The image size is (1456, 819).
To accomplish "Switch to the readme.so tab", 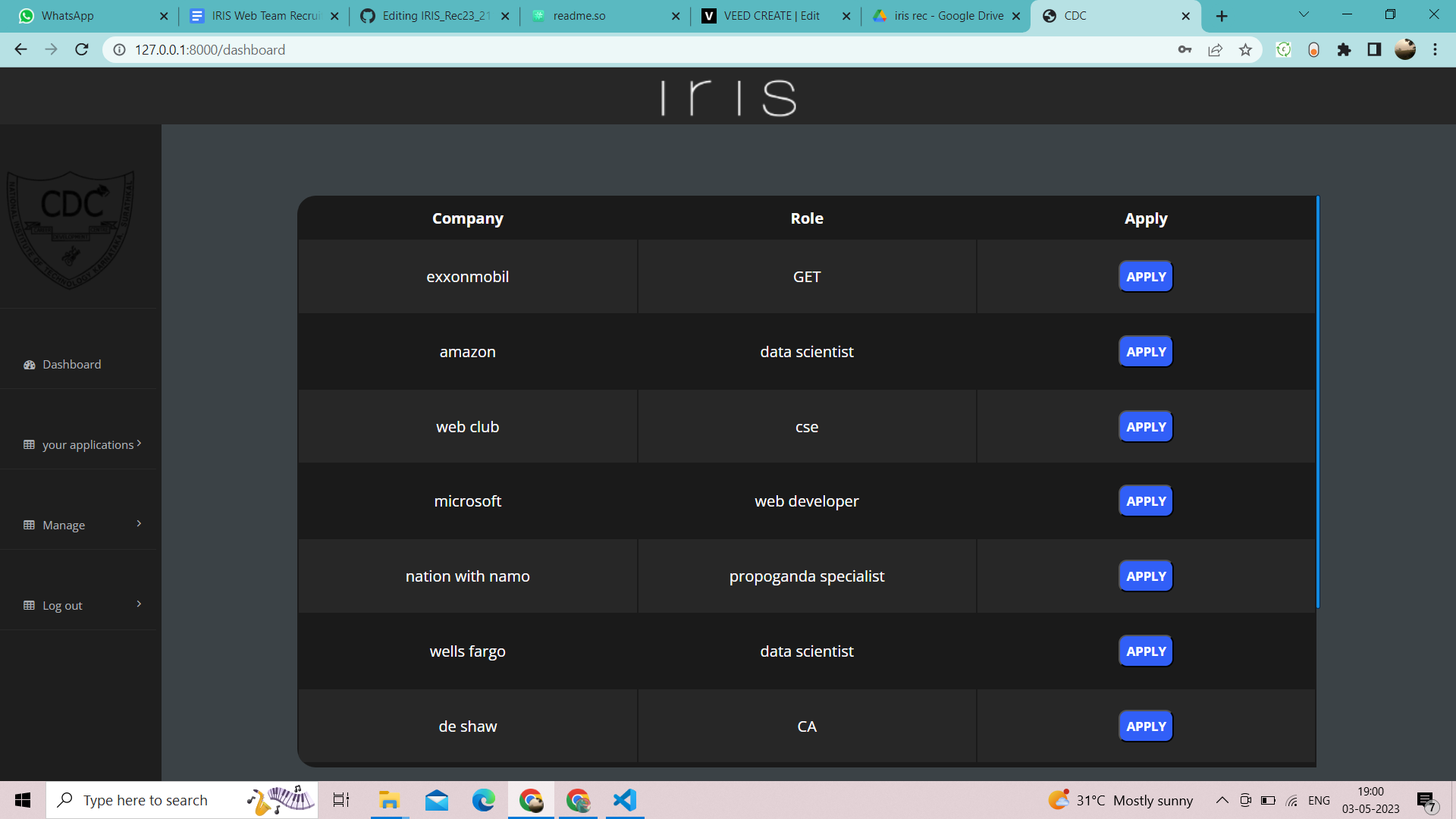I will click(x=579, y=16).
